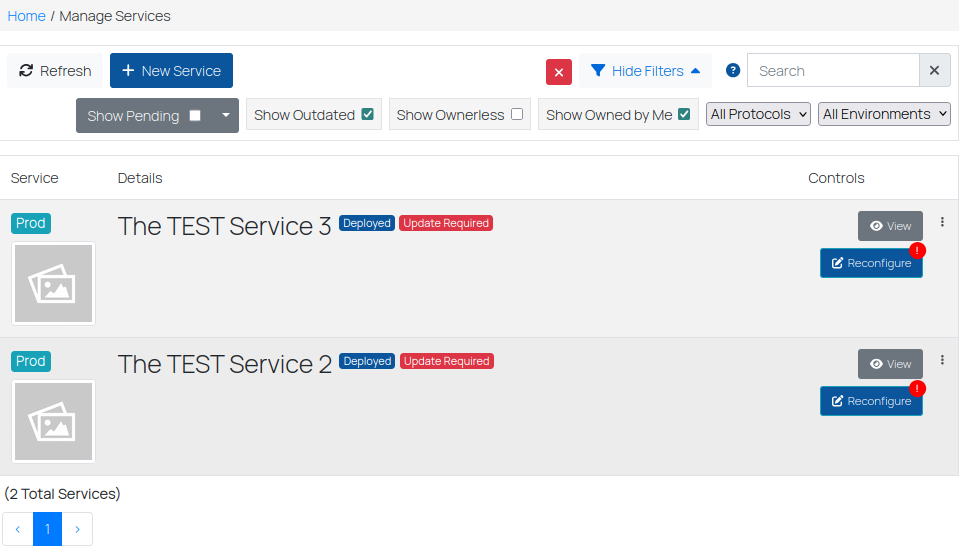Open the Show Pending dropdown arrow

[x=225, y=115]
